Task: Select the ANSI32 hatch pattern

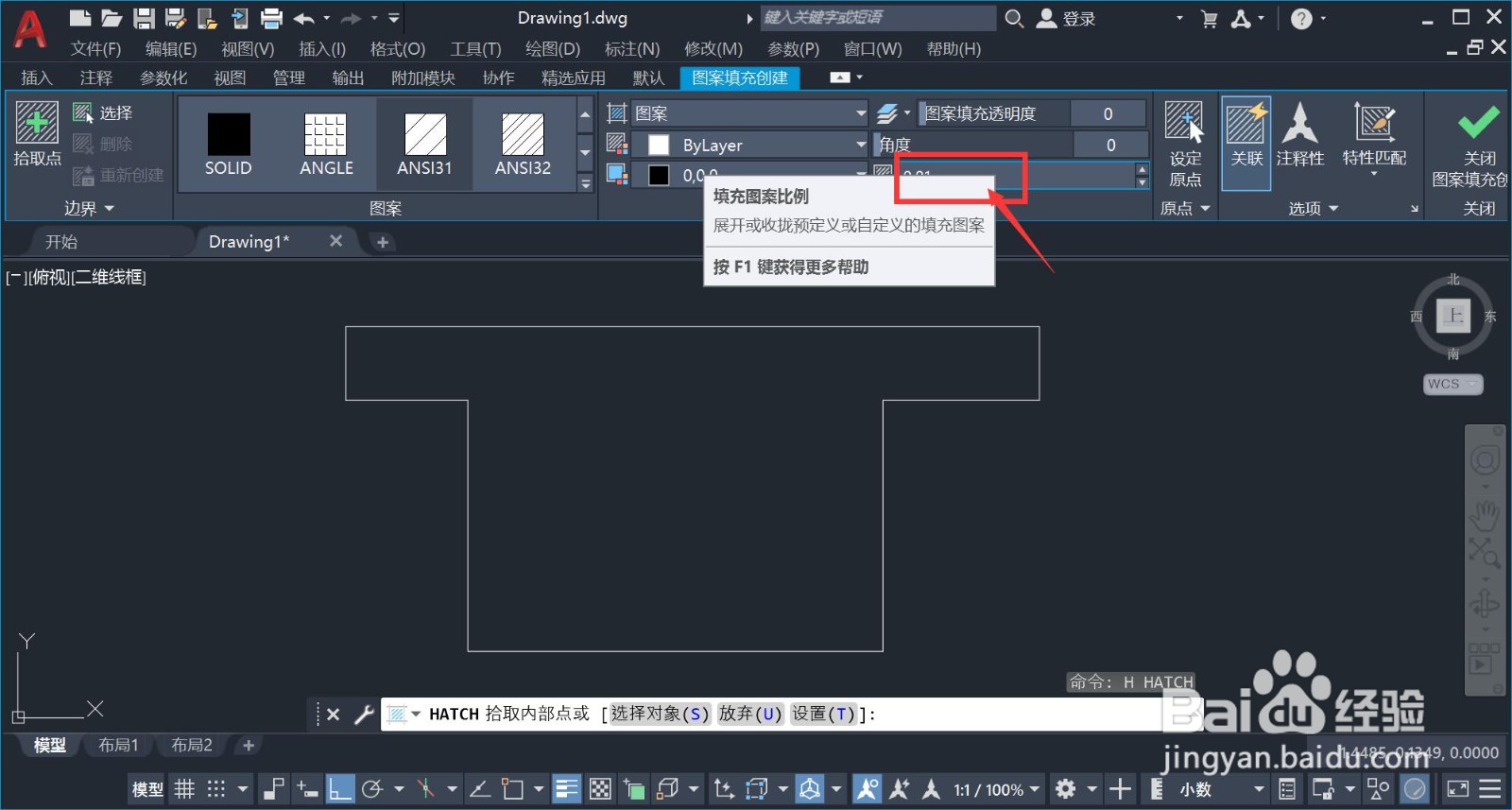Action: (x=523, y=145)
